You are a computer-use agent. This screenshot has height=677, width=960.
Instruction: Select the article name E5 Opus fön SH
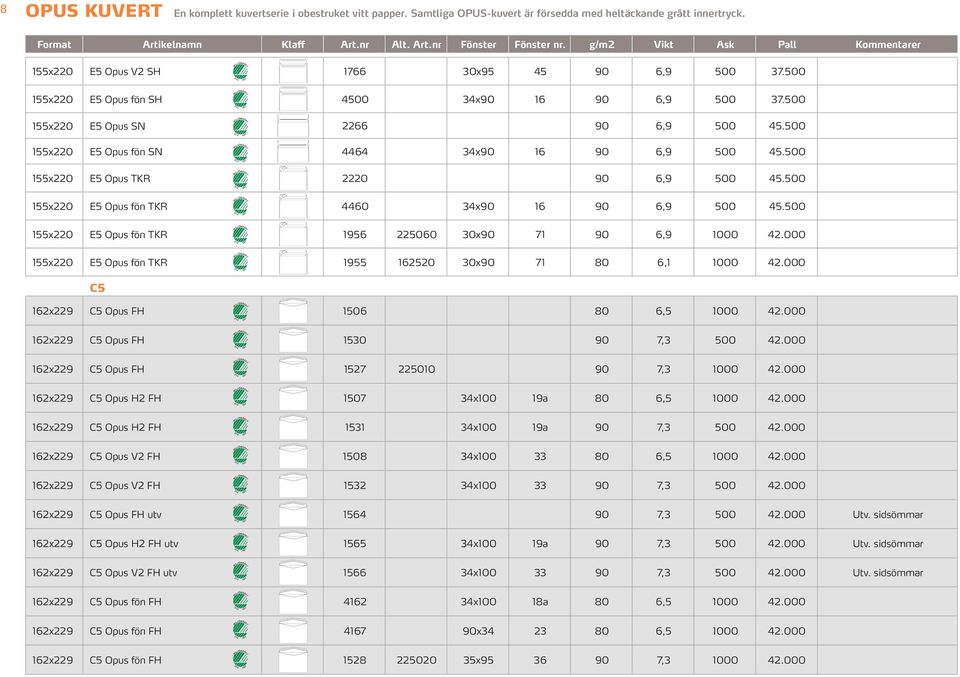pyautogui.click(x=126, y=99)
